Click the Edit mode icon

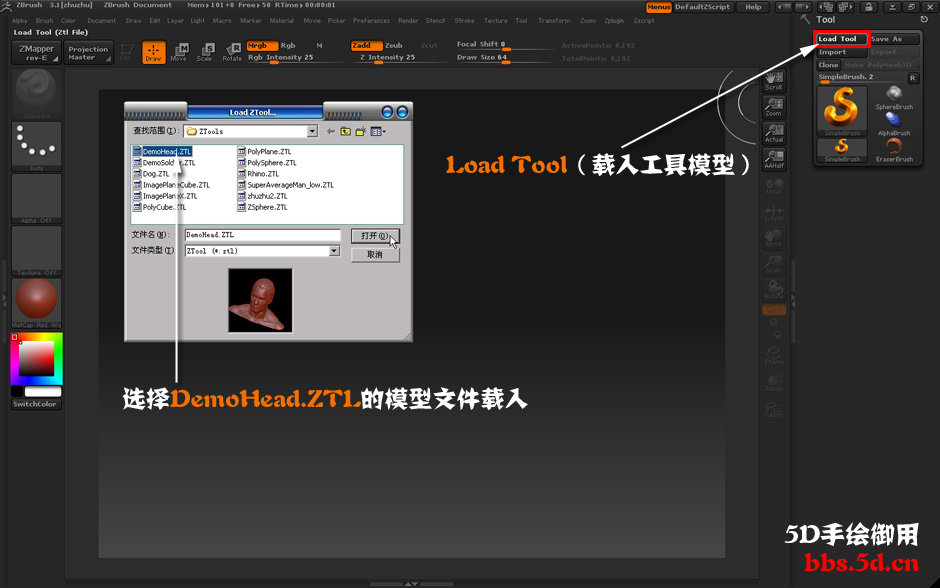(125, 52)
